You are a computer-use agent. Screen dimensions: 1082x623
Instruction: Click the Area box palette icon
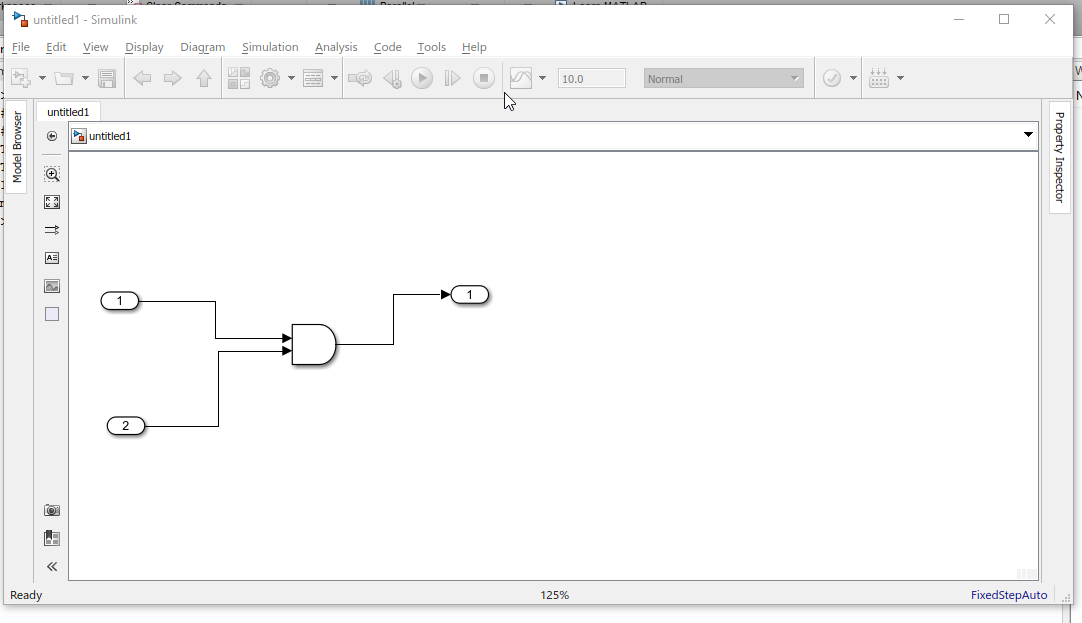coord(52,314)
